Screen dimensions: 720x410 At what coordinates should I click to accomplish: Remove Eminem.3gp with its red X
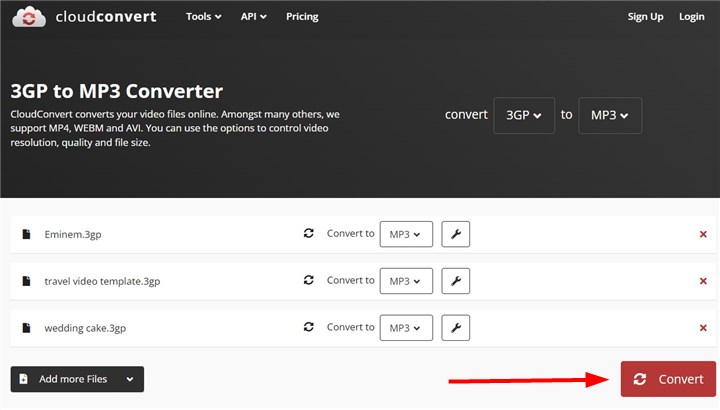point(703,234)
